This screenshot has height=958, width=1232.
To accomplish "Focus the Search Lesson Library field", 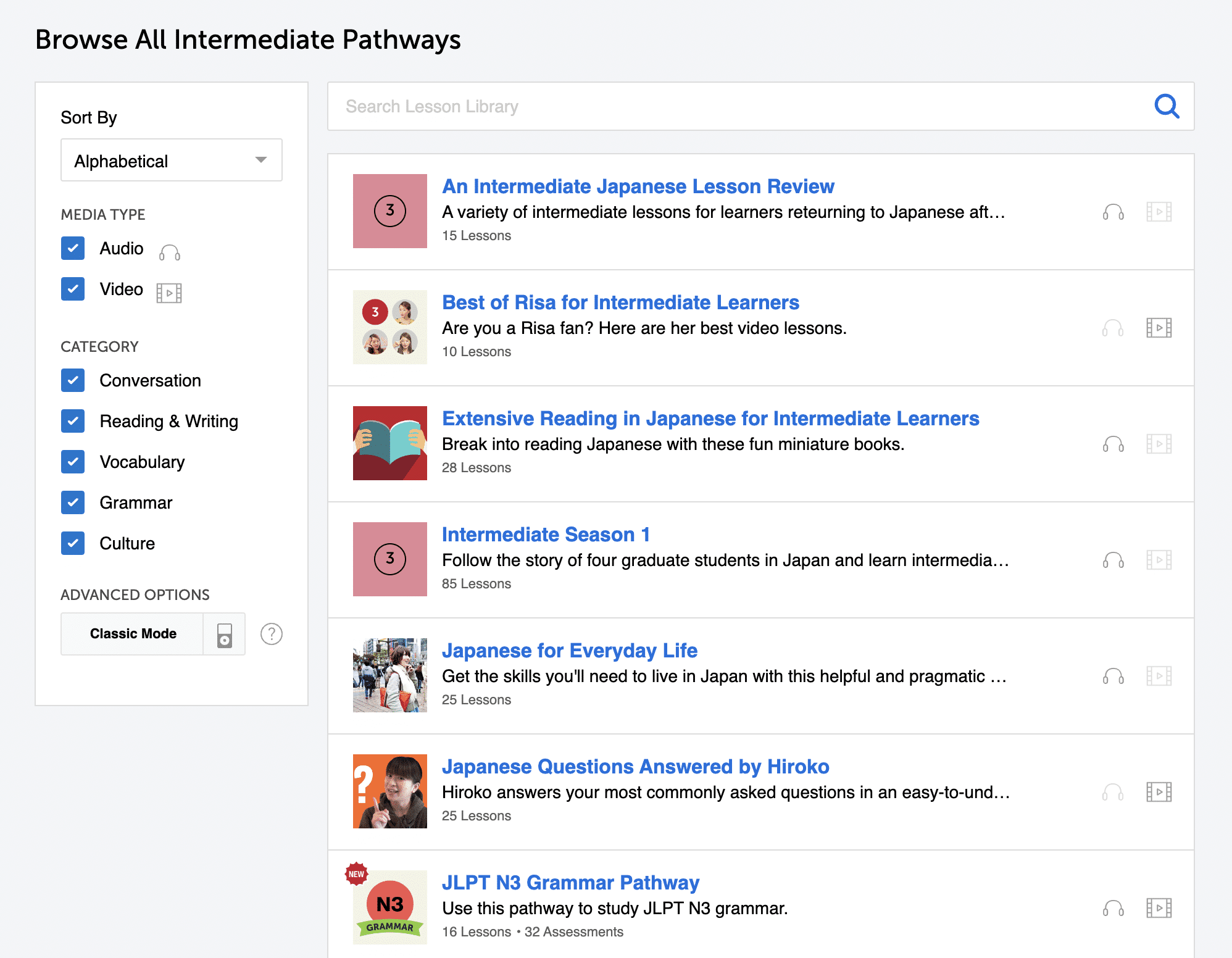I will [x=741, y=106].
